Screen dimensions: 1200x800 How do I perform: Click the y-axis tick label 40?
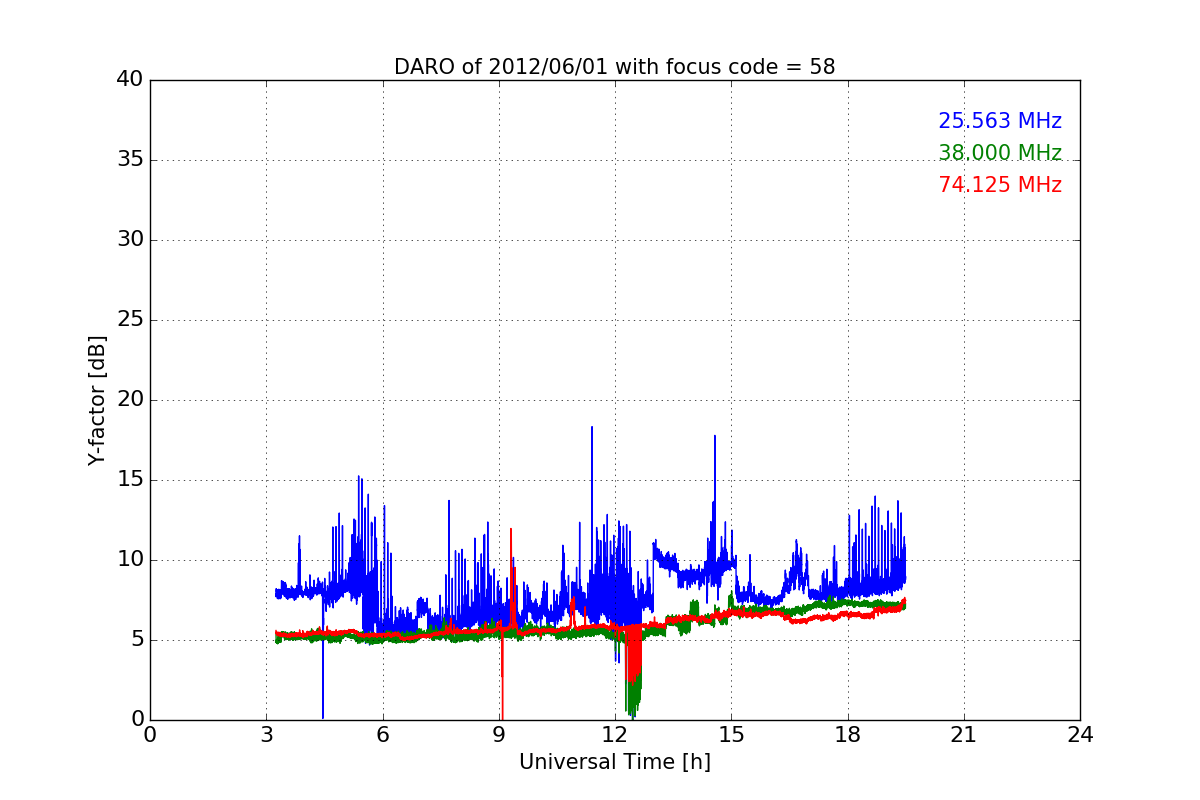(x=130, y=80)
